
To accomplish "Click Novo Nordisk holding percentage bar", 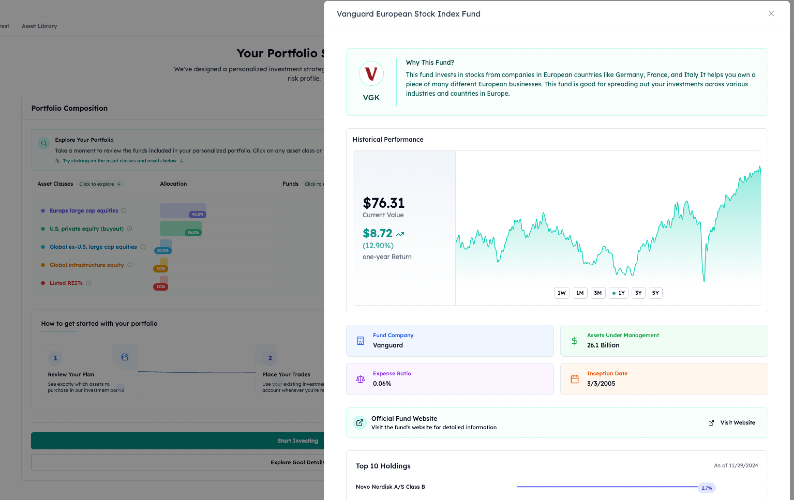I will 616,487.
